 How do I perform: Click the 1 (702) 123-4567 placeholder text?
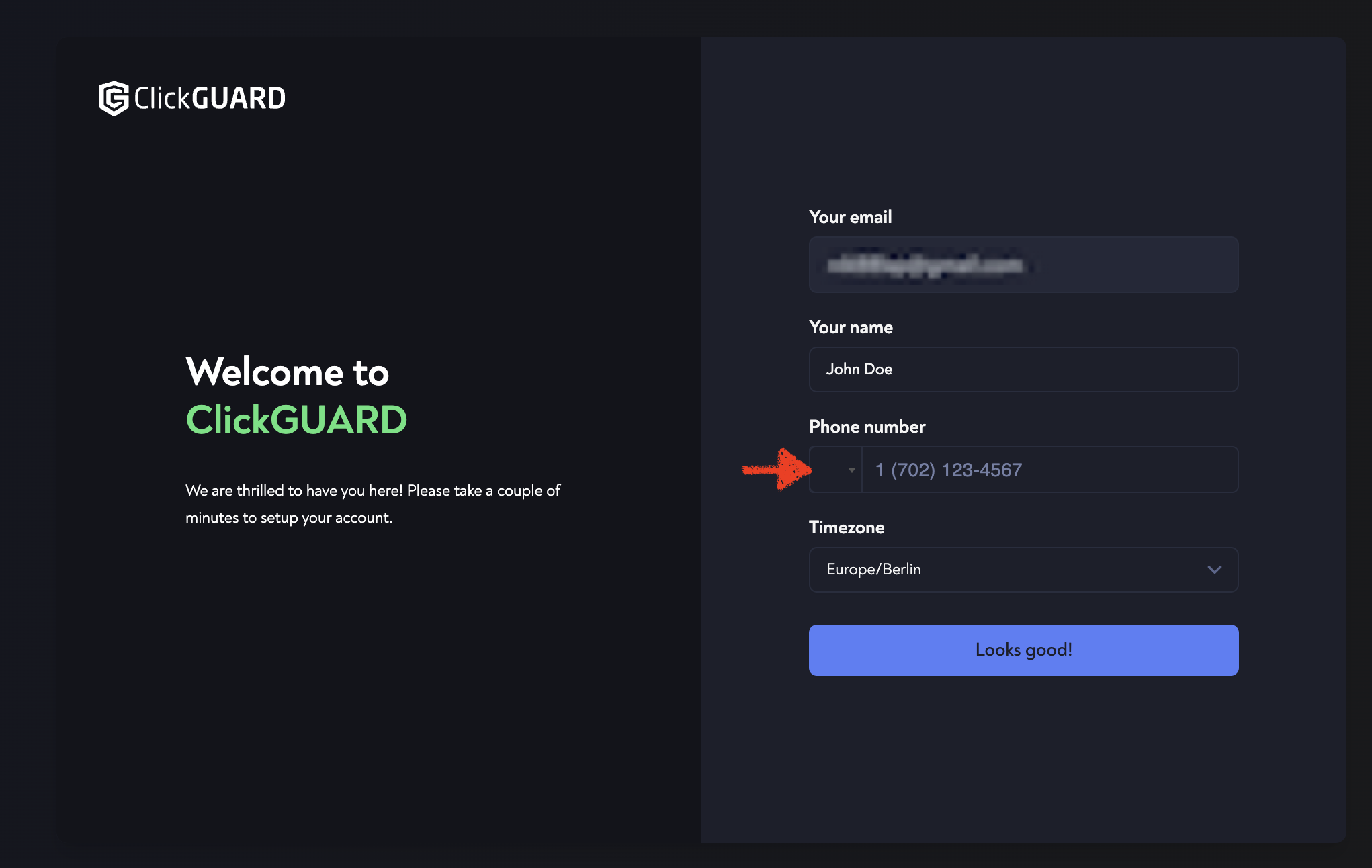948,470
